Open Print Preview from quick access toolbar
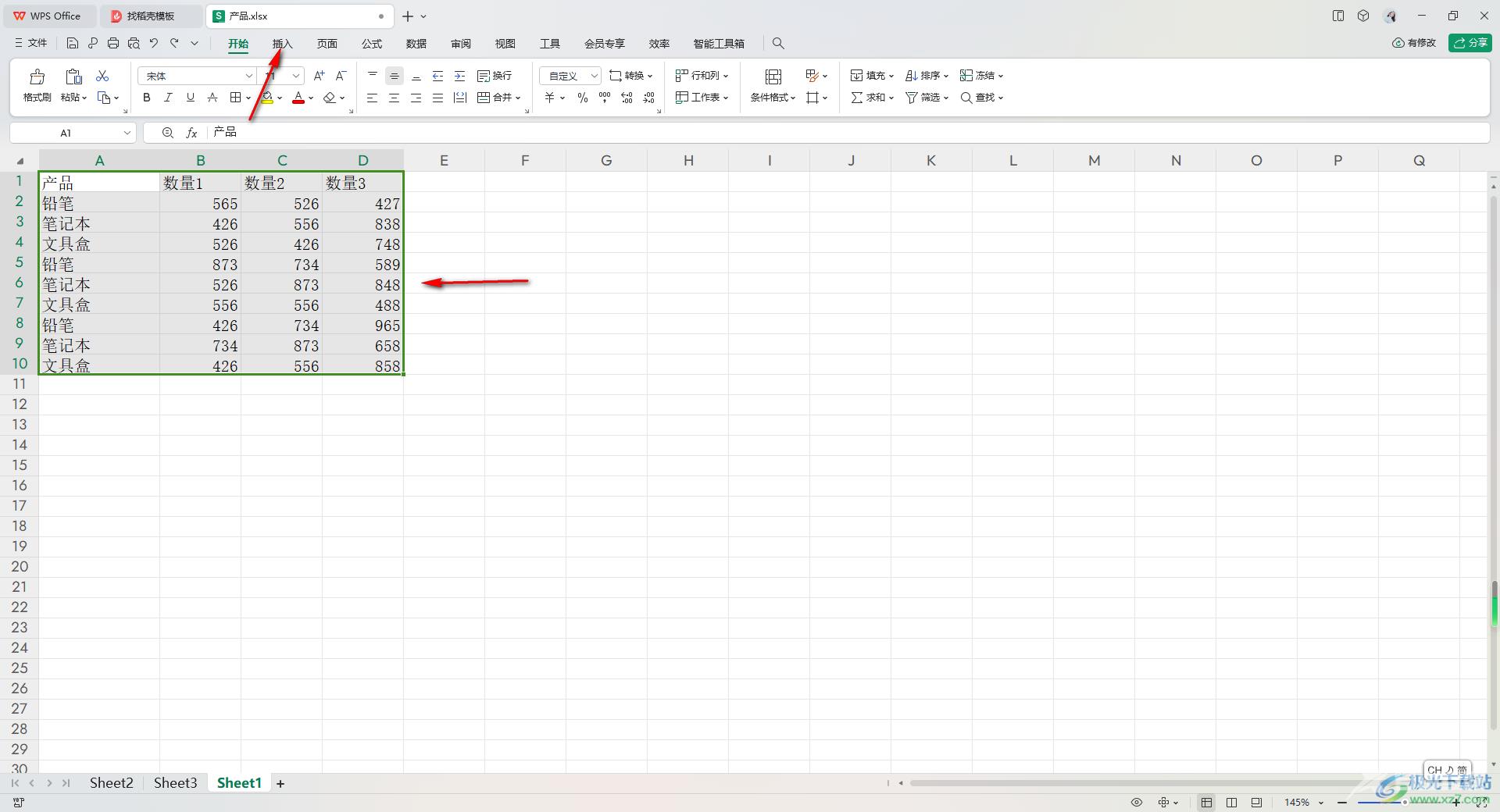Screen dimensions: 1500x812 click(134, 44)
